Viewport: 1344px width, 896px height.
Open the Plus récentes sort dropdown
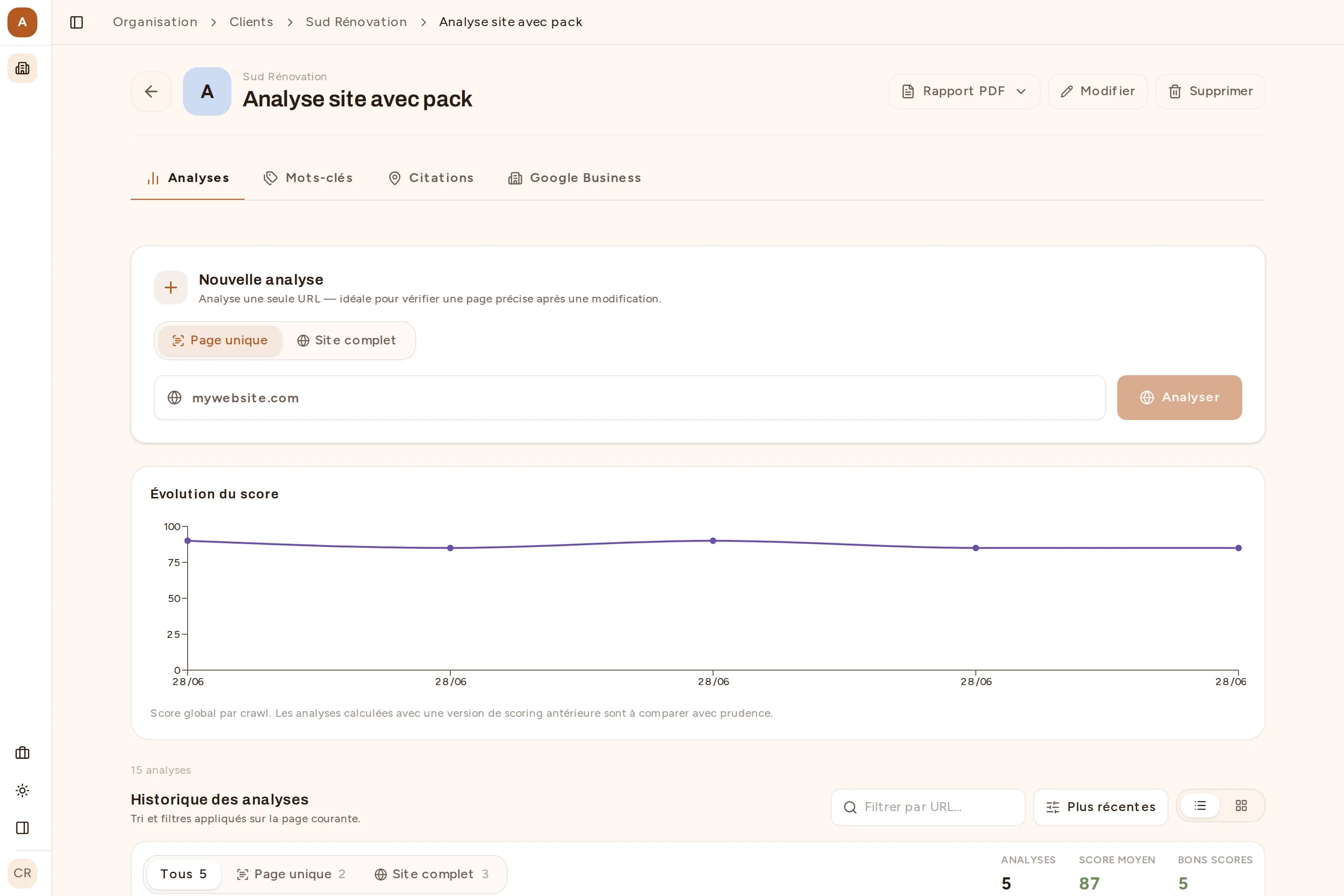pos(1100,807)
